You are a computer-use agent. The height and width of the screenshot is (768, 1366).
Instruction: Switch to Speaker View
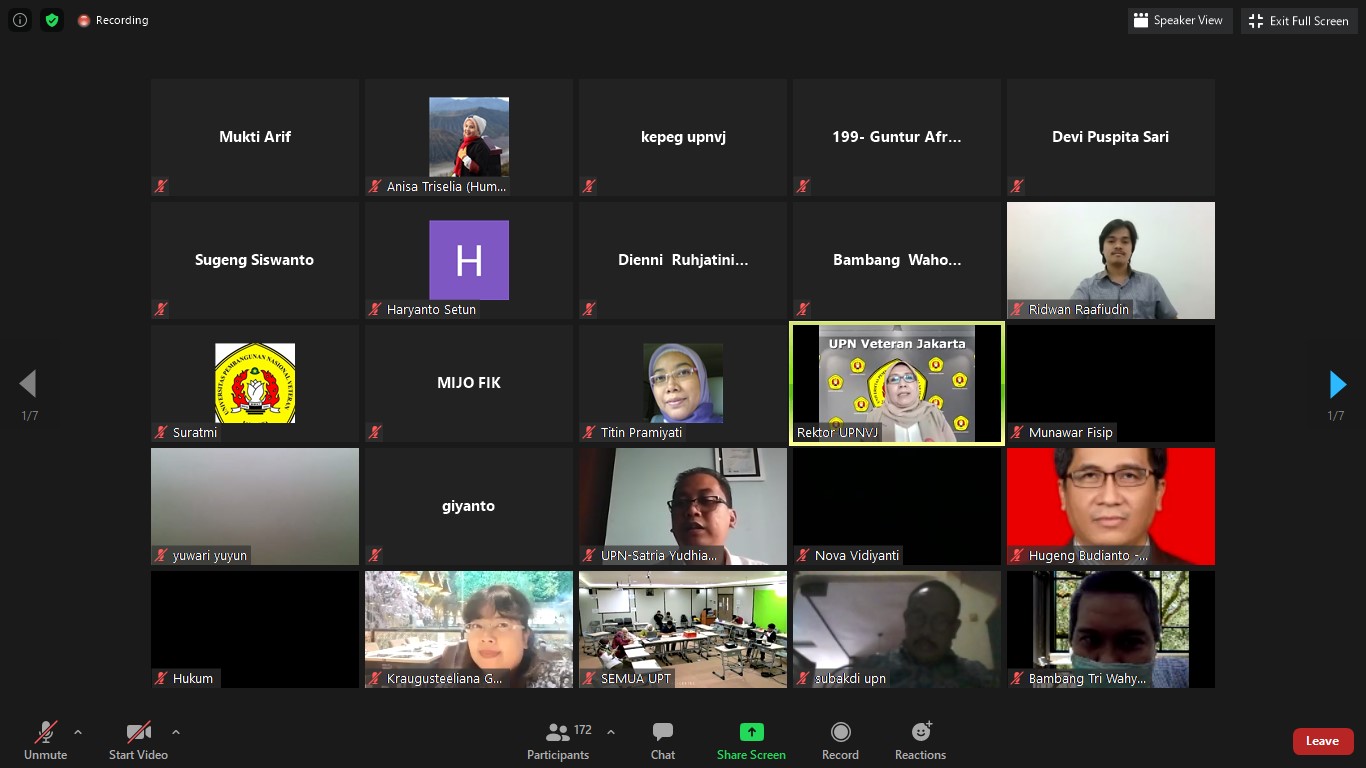(1179, 20)
